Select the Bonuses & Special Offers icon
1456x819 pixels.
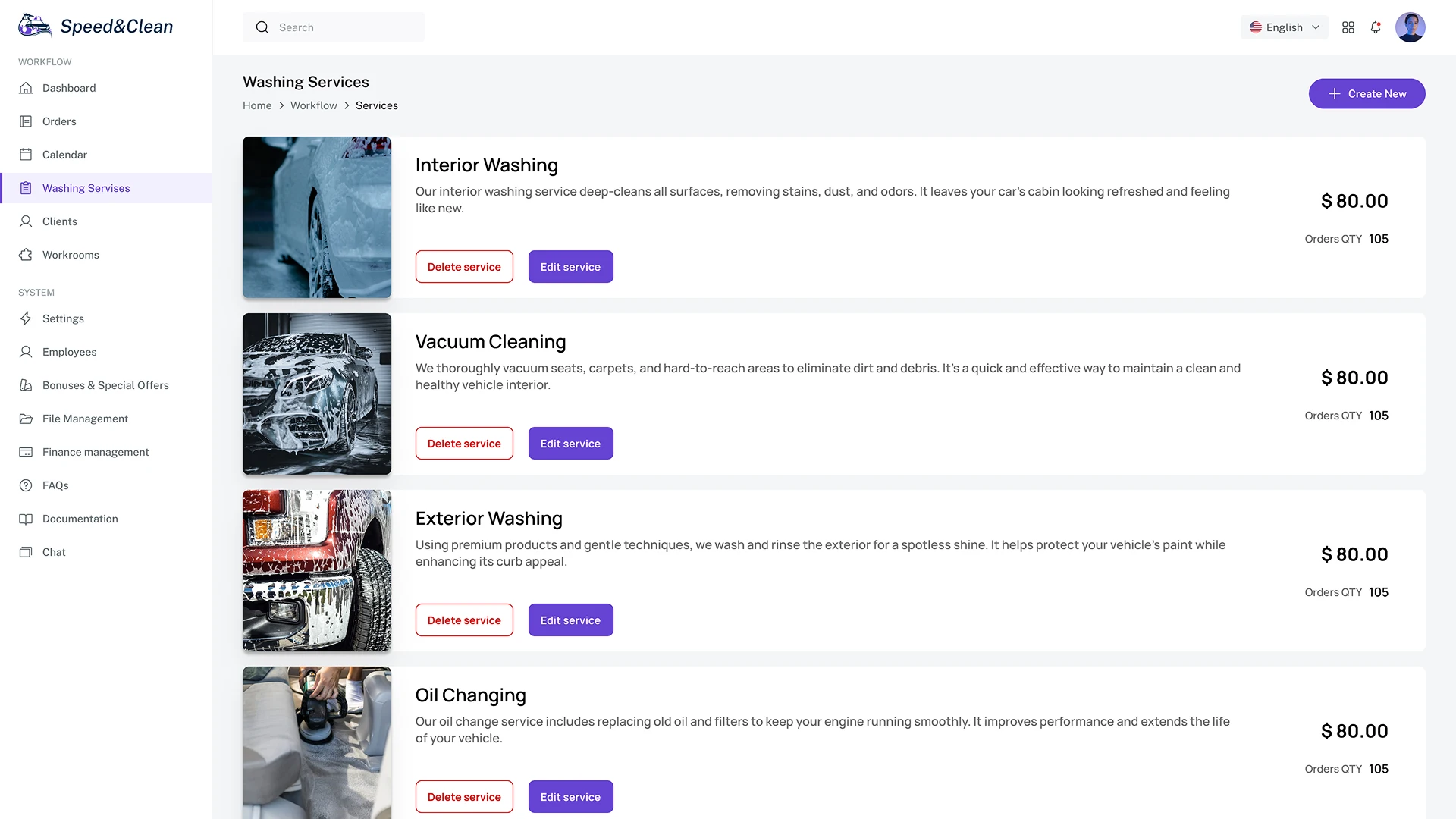pyautogui.click(x=26, y=385)
